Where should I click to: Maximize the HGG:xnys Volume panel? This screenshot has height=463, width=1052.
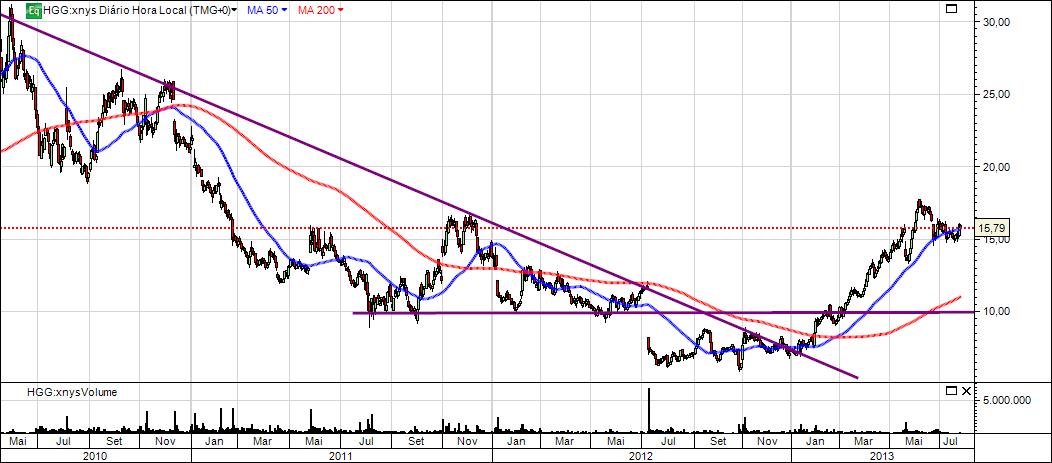(x=951, y=391)
